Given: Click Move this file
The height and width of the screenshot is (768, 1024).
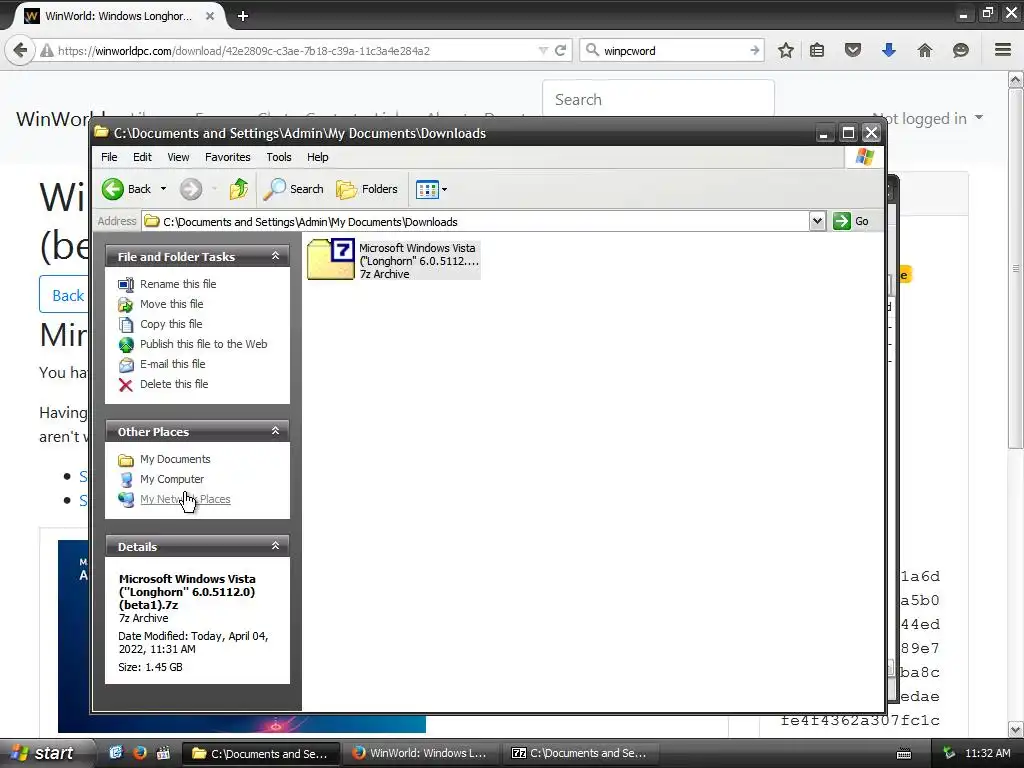Looking at the screenshot, I should pyautogui.click(x=171, y=304).
